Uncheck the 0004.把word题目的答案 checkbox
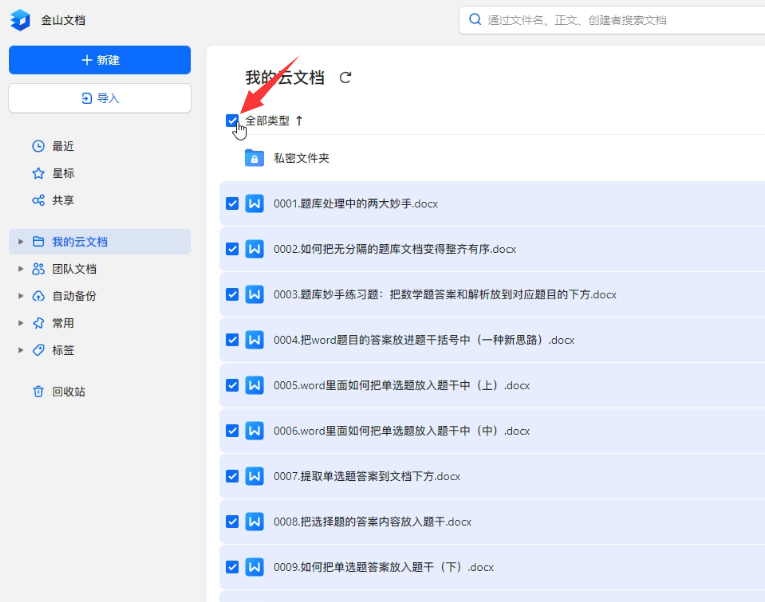The height and width of the screenshot is (602, 765). point(232,340)
